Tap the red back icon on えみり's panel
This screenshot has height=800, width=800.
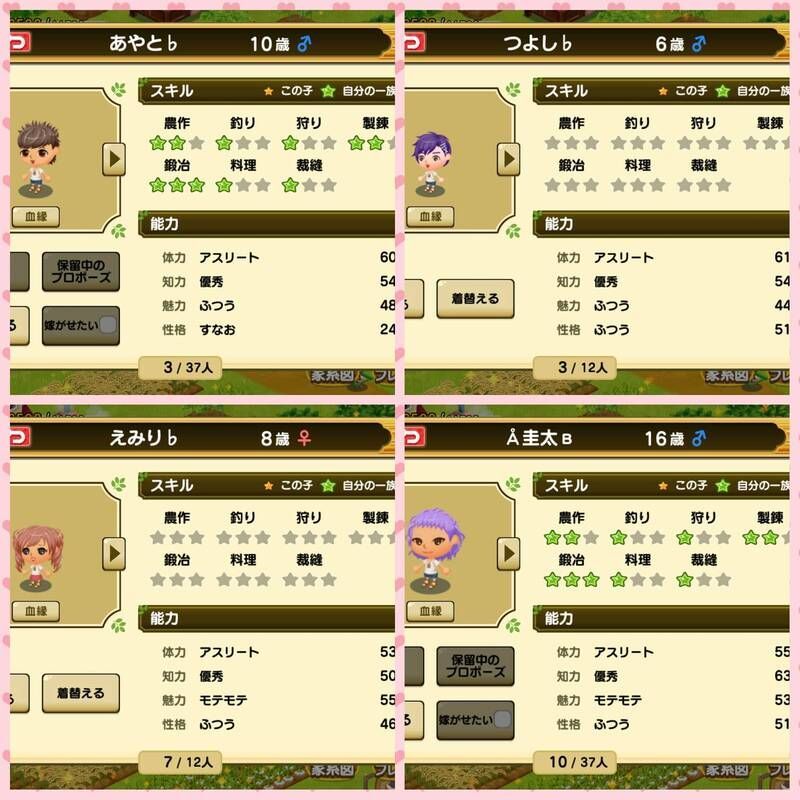pos(19,437)
